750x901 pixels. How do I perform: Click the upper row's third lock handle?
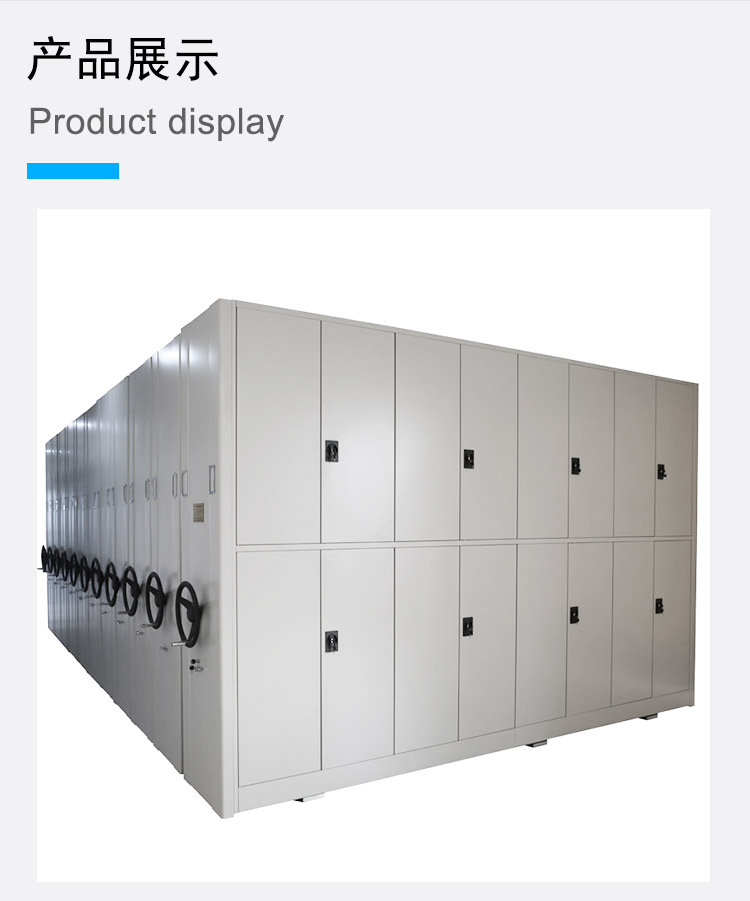tap(575, 466)
